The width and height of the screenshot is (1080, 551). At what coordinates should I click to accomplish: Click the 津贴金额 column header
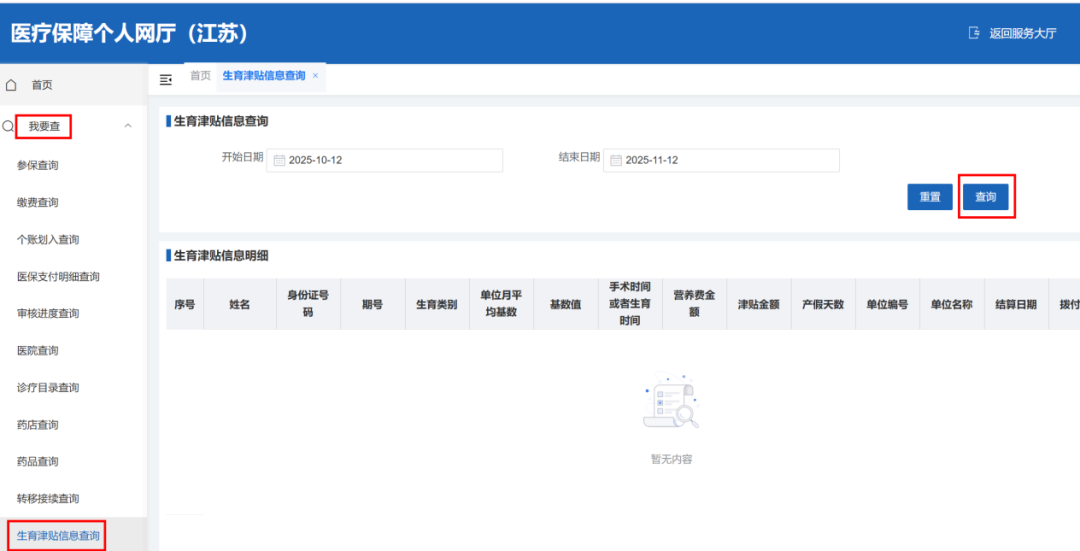pos(758,304)
